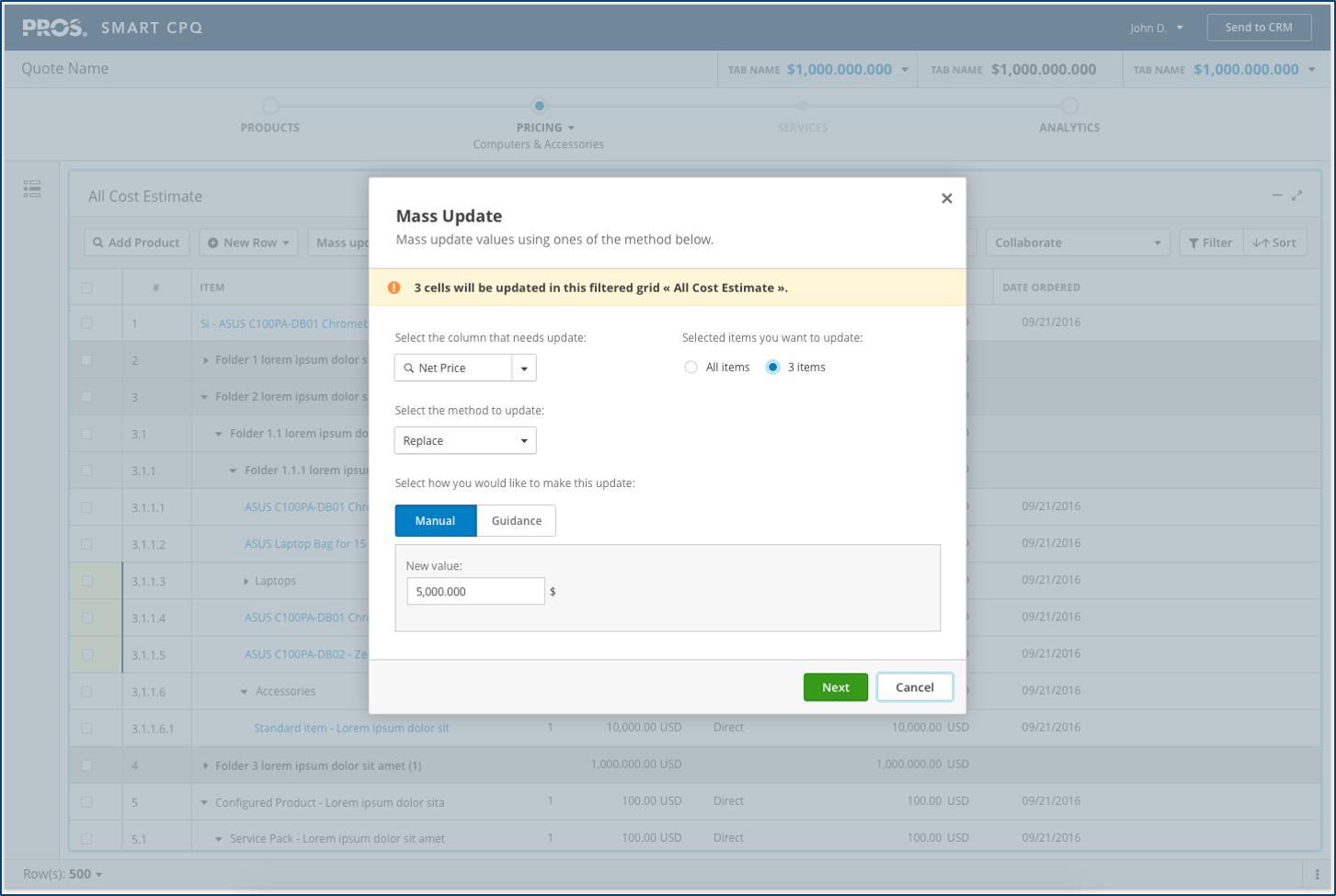Click the search icon in column field
The height and width of the screenshot is (896, 1336).
[409, 368]
